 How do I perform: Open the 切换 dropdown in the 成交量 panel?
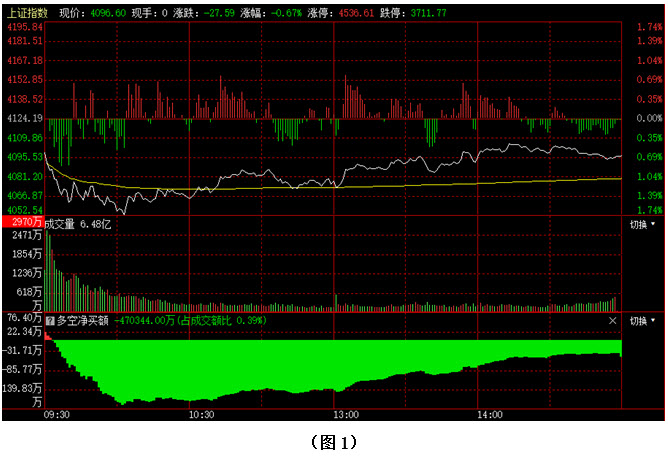[x=643, y=225]
